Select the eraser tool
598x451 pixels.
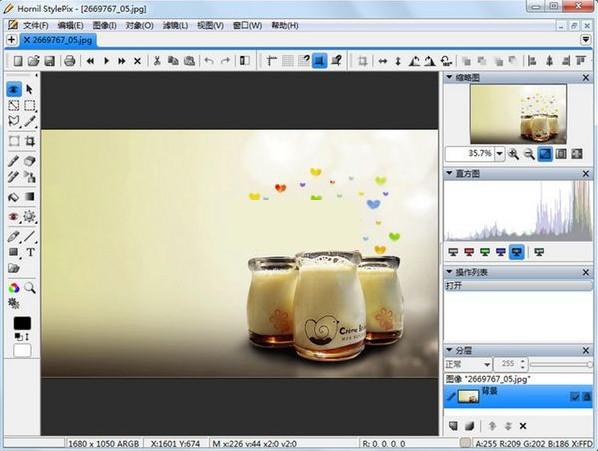pos(30,161)
